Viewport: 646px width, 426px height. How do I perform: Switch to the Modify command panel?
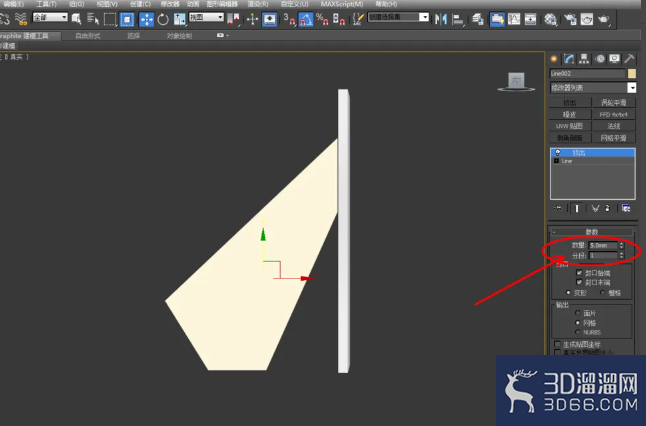click(x=569, y=59)
